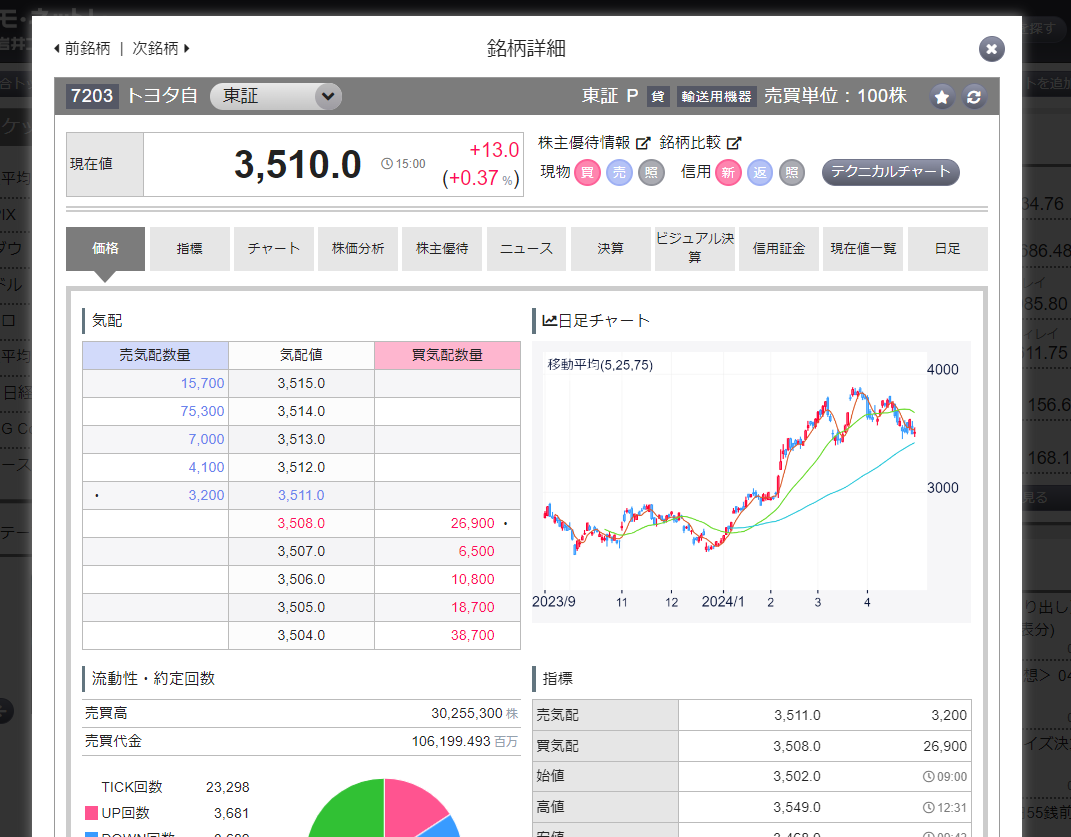Click best ask price 3,511.0 in board
Viewport: 1071px width, 837px height.
tap(301, 495)
